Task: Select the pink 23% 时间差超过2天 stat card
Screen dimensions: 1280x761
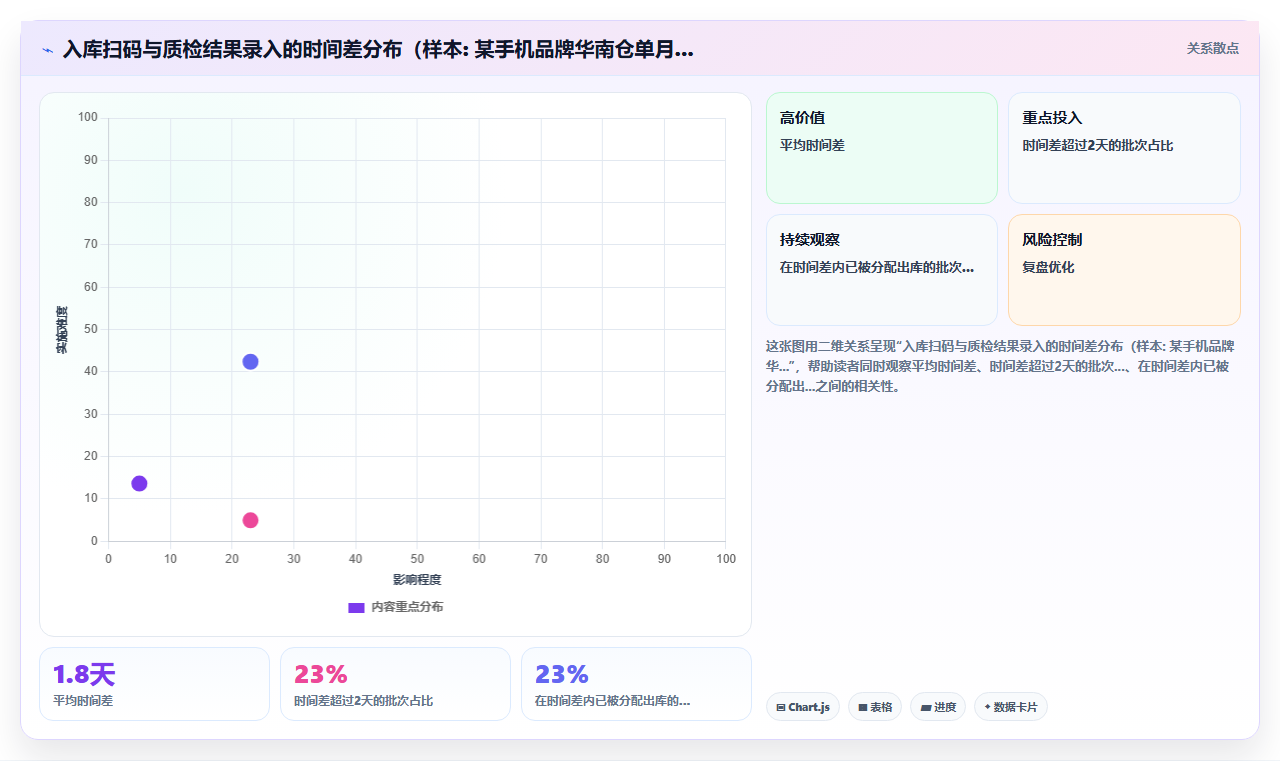Action: pos(395,684)
